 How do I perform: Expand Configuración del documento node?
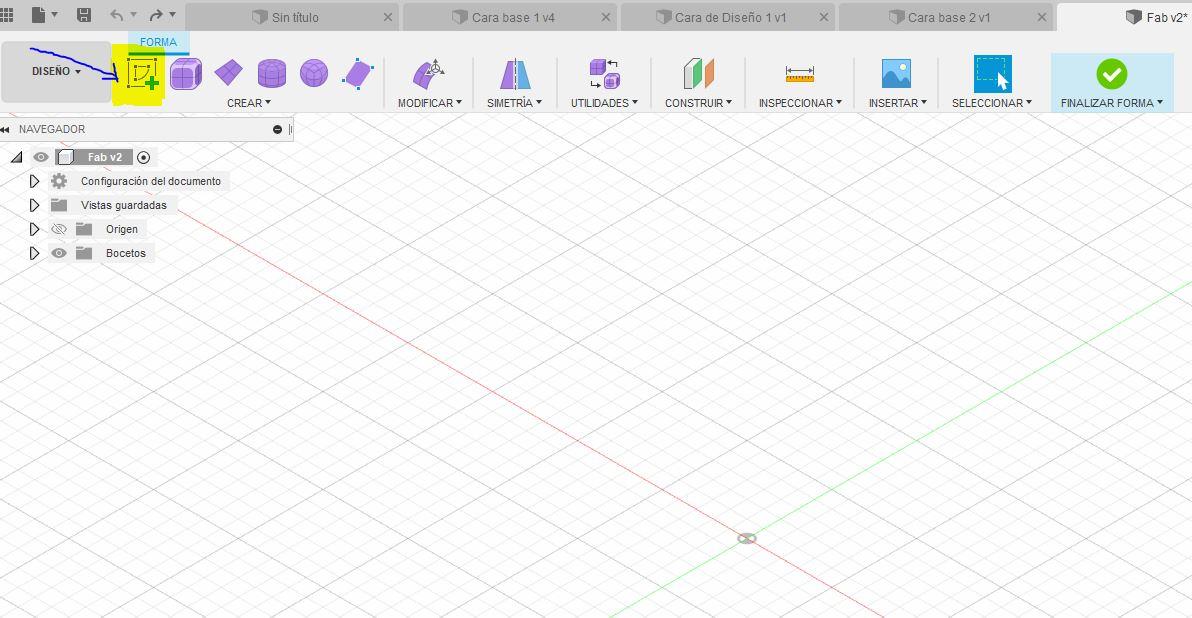(33, 181)
